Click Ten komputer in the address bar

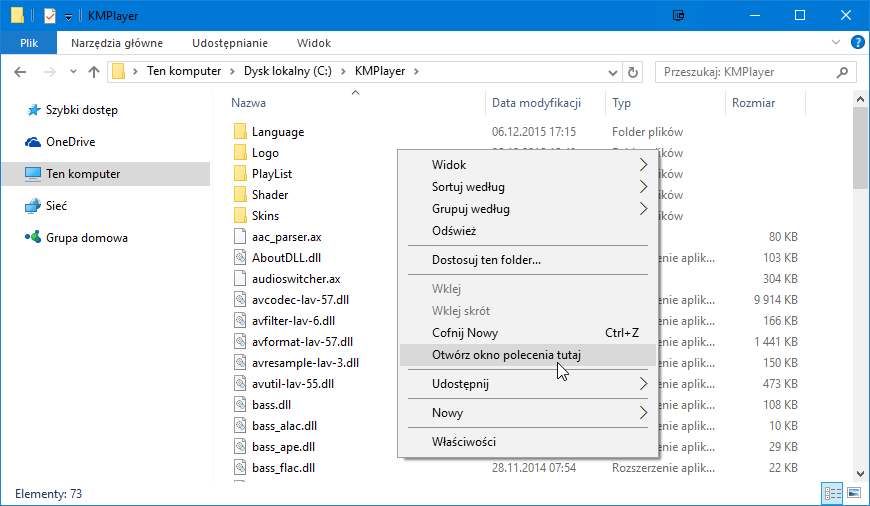click(x=184, y=71)
